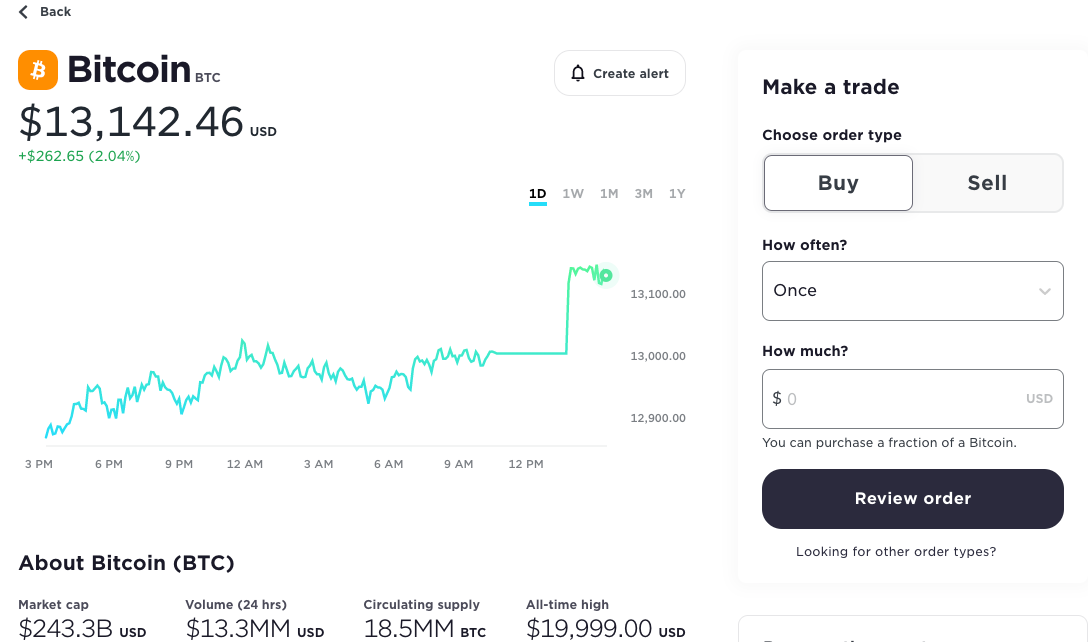Screen dimensions: 1088x642
Task: Click the 13,000.00 chart axis label
Action: tap(658, 356)
